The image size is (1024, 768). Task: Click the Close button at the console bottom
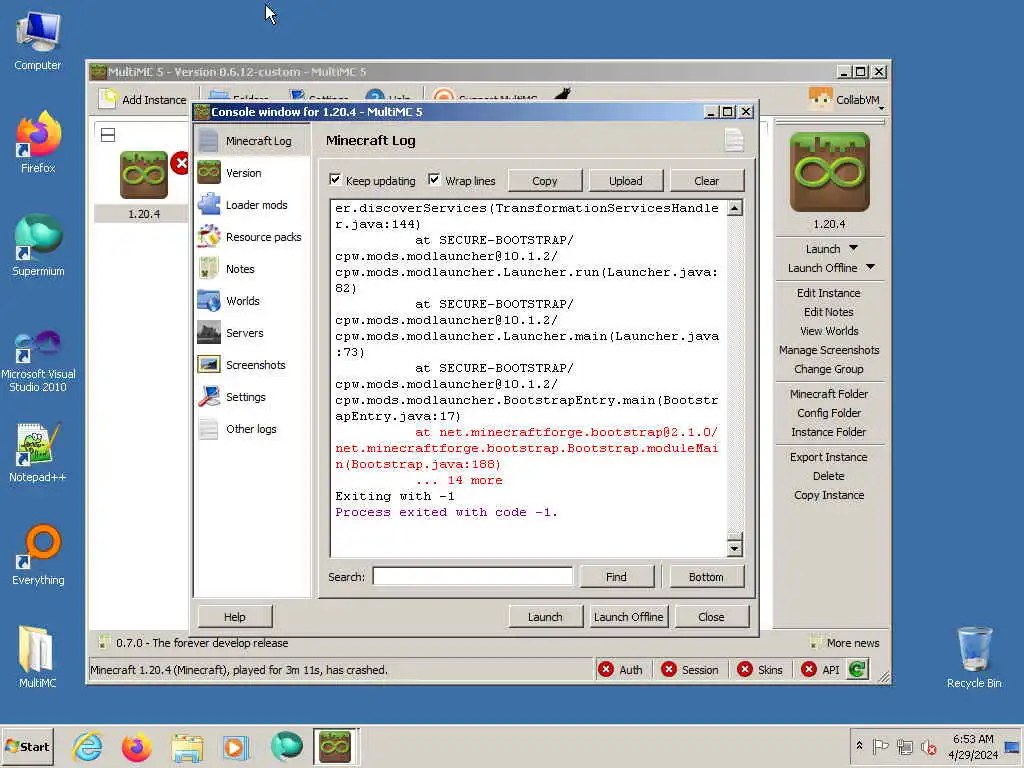pos(711,616)
